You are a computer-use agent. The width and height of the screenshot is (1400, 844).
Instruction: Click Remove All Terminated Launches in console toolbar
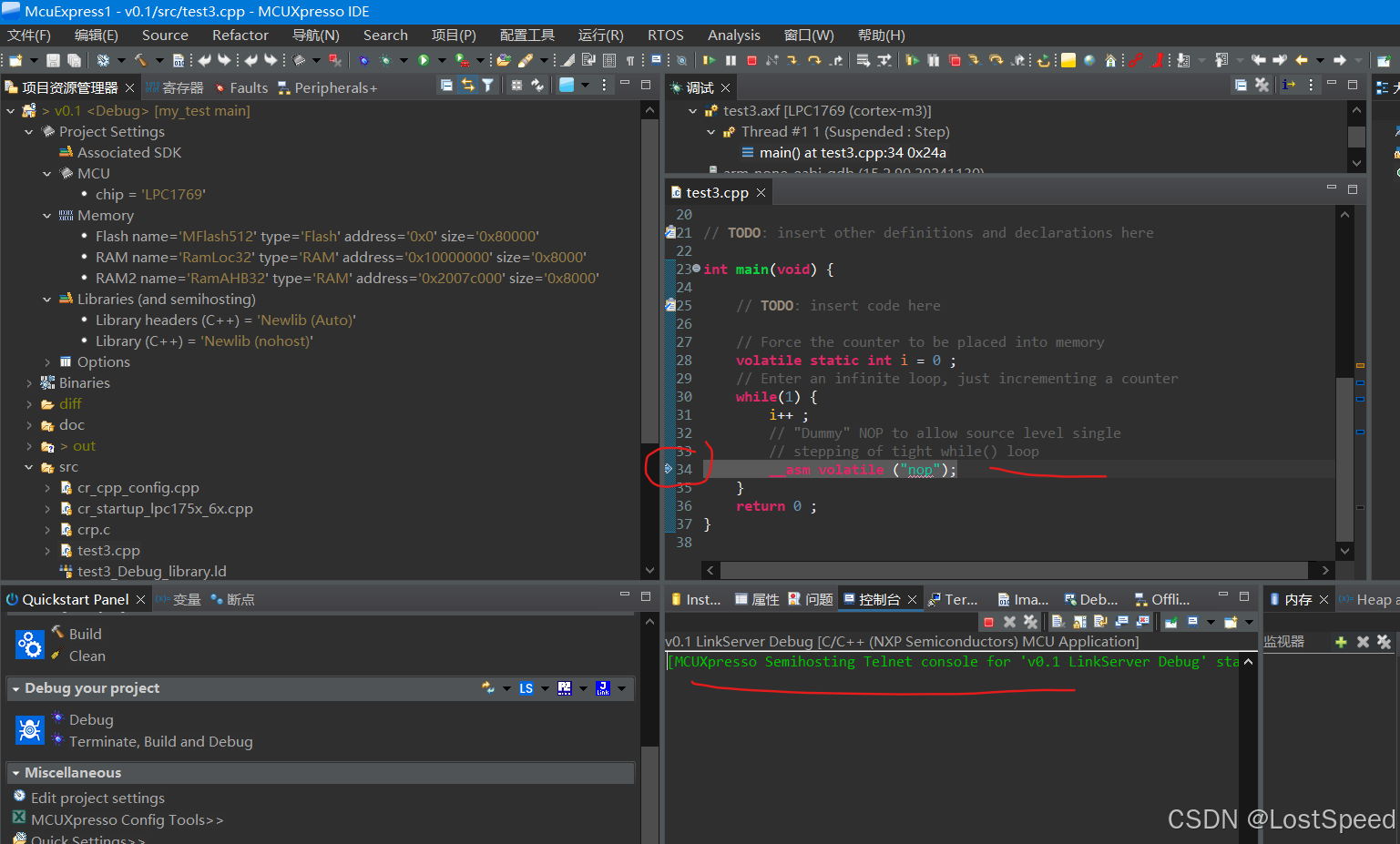click(1030, 622)
